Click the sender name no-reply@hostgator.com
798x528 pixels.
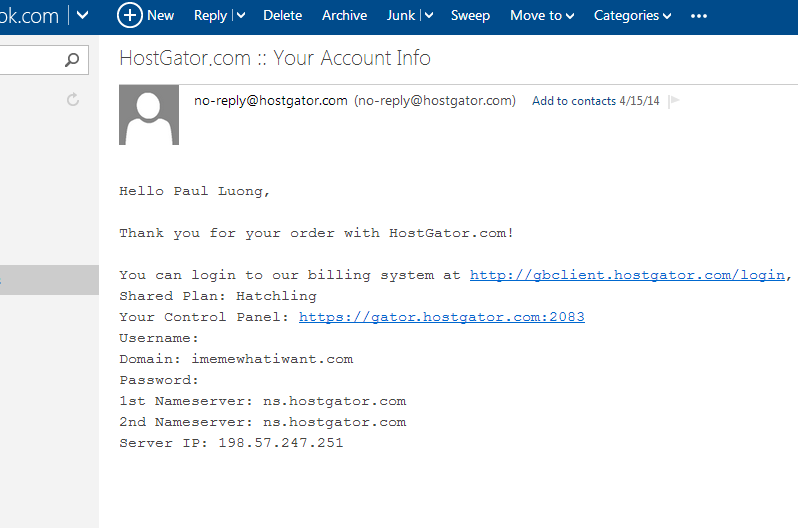click(x=271, y=101)
